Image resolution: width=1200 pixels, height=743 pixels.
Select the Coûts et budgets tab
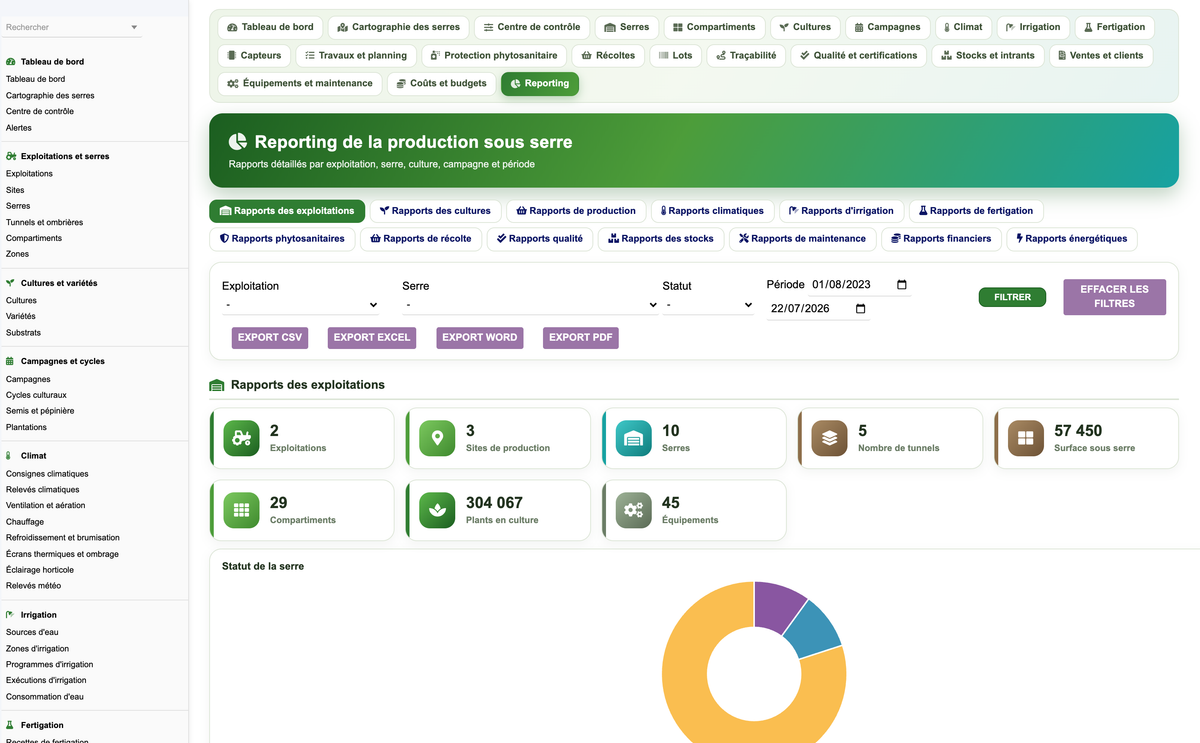click(x=441, y=83)
